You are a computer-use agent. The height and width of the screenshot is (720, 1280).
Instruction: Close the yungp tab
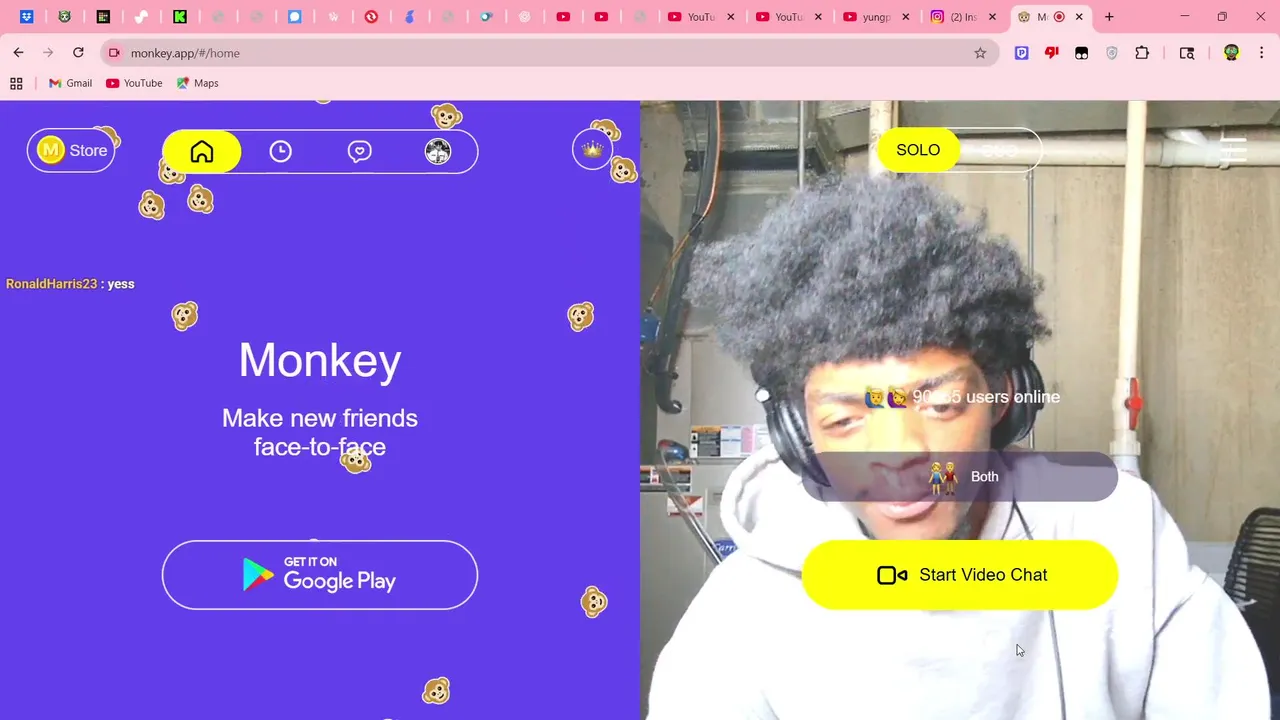[906, 17]
